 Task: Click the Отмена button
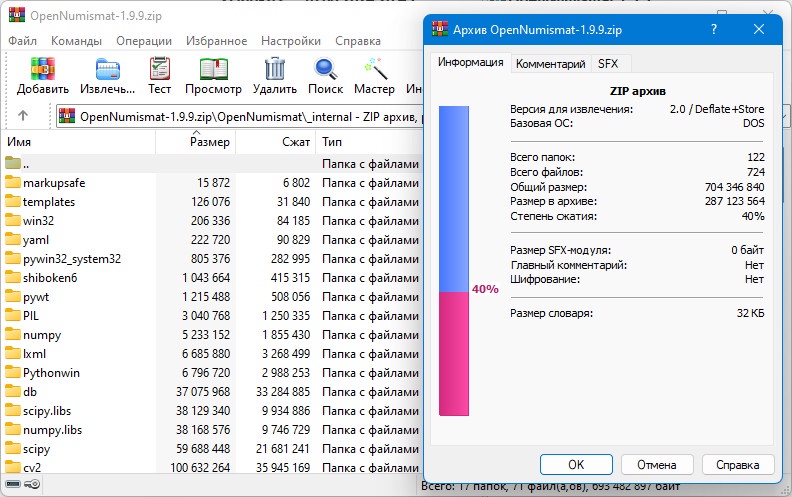coord(657,465)
